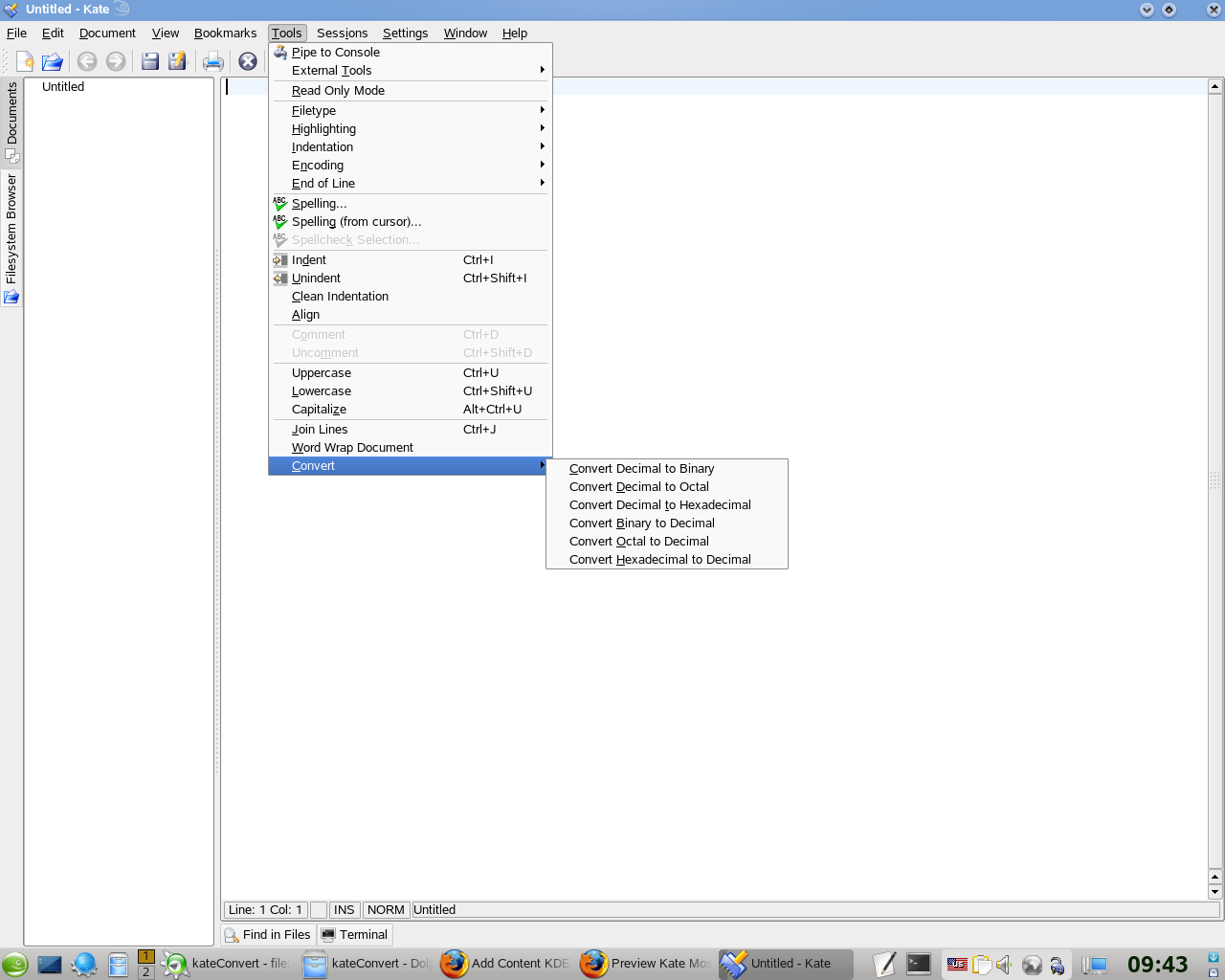This screenshot has width=1225, height=980.
Task: Switch to virtual desktop 2 in pager
Action: tap(145, 972)
